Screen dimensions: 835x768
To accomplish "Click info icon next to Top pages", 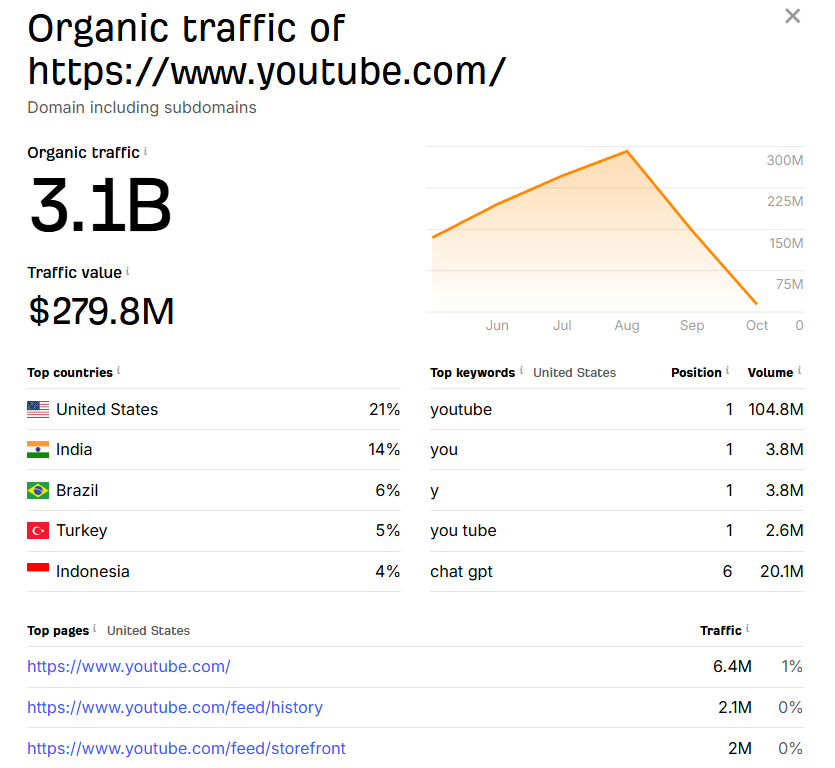I will pos(95,629).
